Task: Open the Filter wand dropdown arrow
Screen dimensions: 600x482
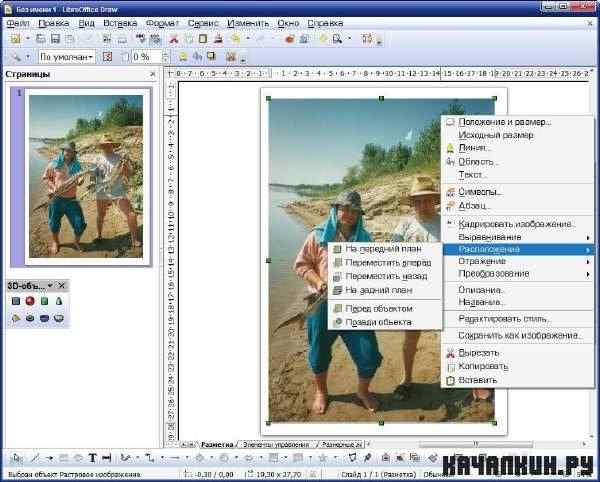Action: pos(28,57)
